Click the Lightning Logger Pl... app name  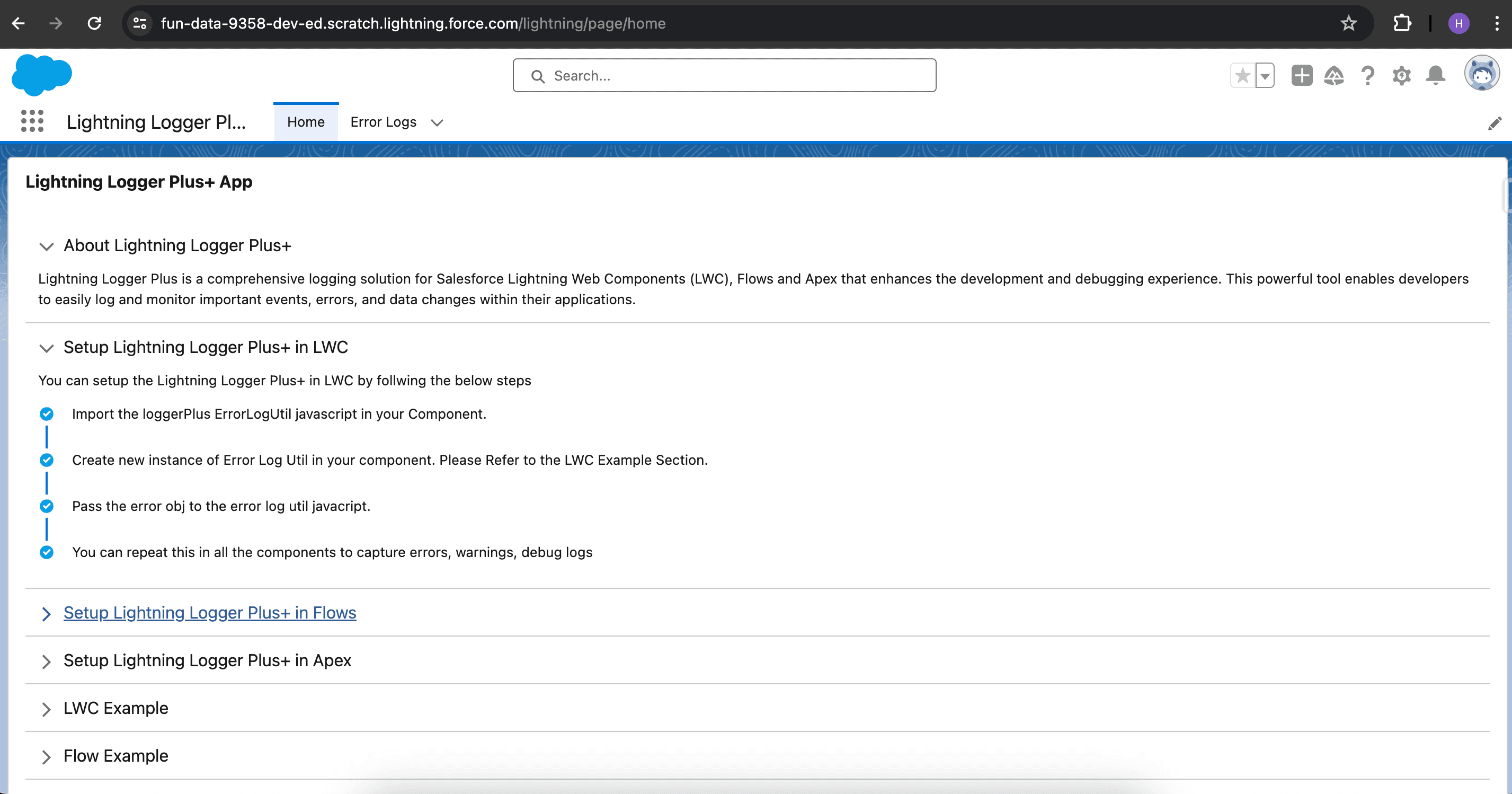pos(156,122)
